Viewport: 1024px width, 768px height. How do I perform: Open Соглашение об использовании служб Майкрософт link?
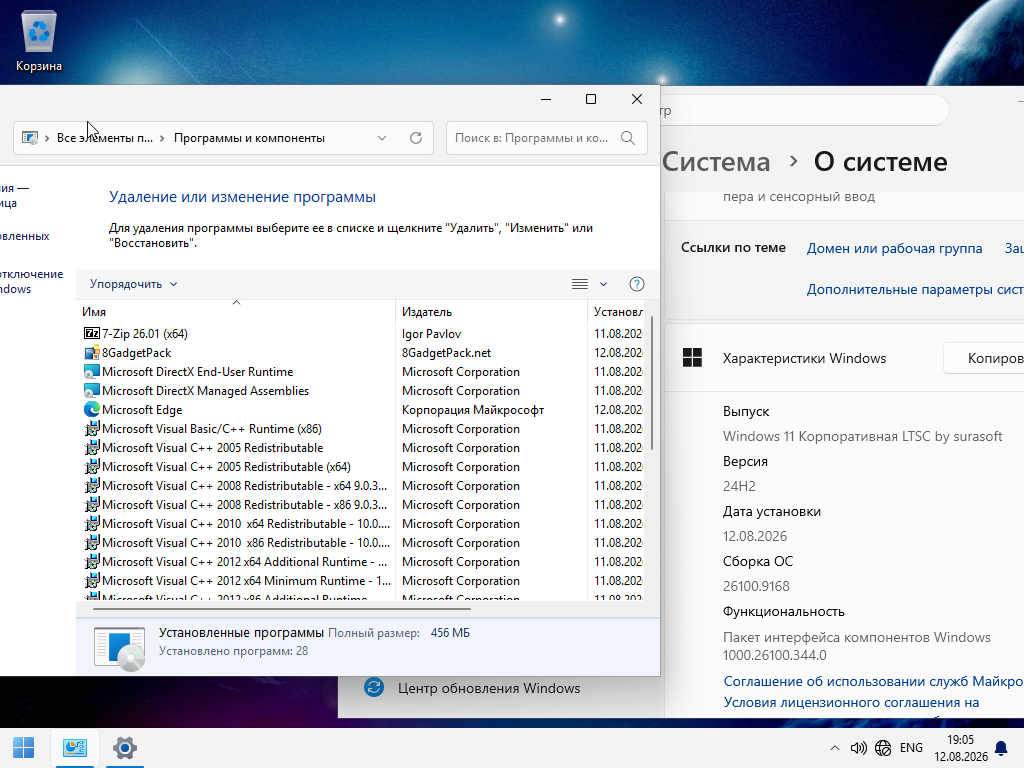click(x=873, y=681)
